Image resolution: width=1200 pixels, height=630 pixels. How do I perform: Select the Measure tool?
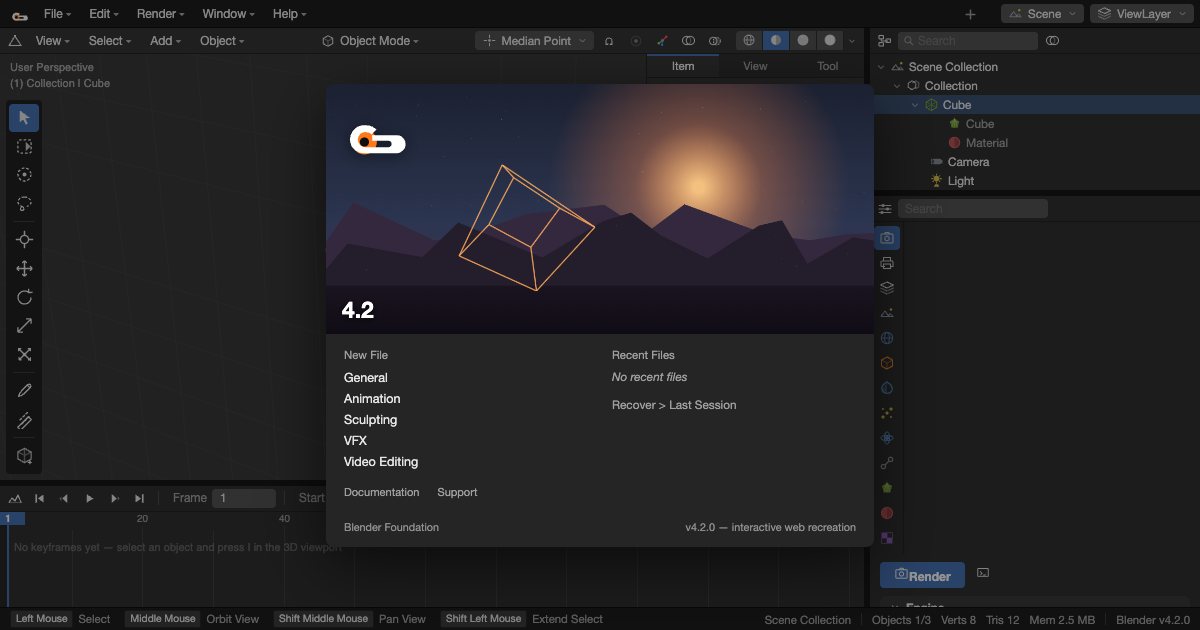[24, 420]
